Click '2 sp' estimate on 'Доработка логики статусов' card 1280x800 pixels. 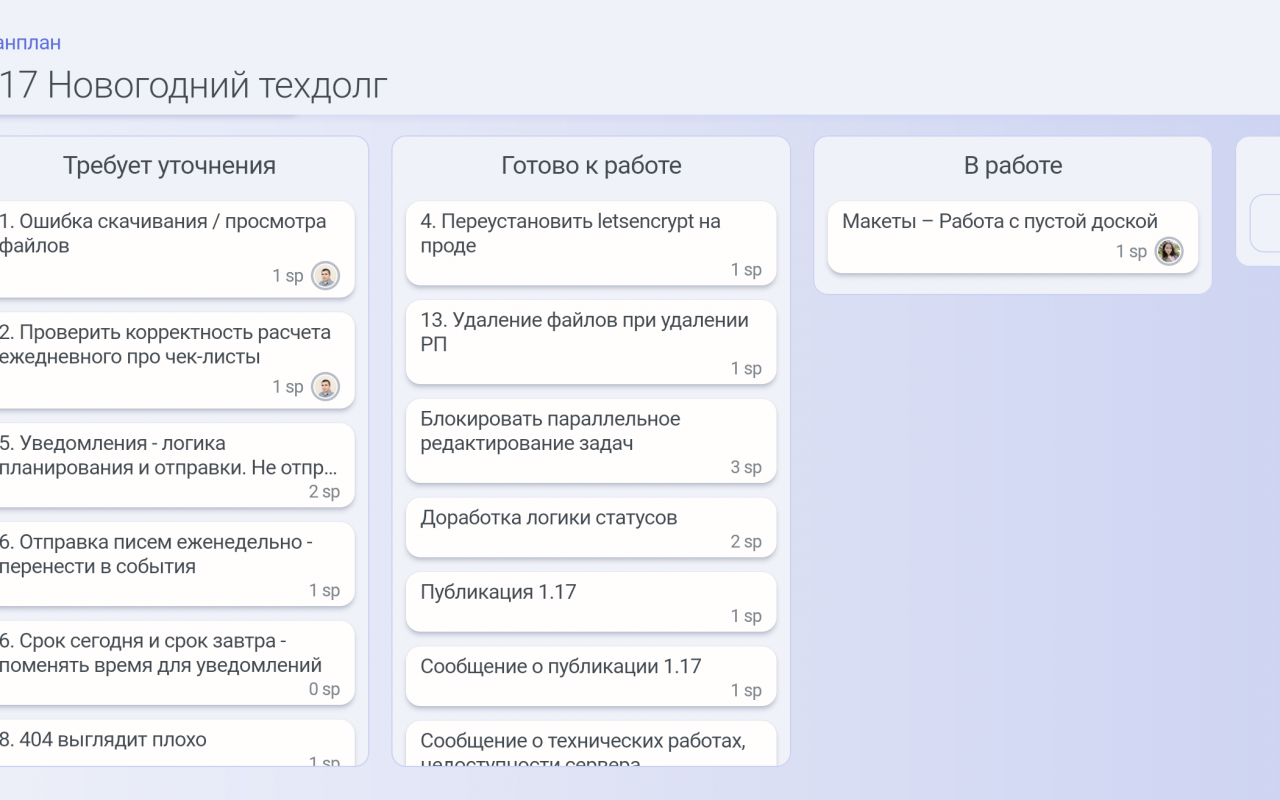coord(746,542)
